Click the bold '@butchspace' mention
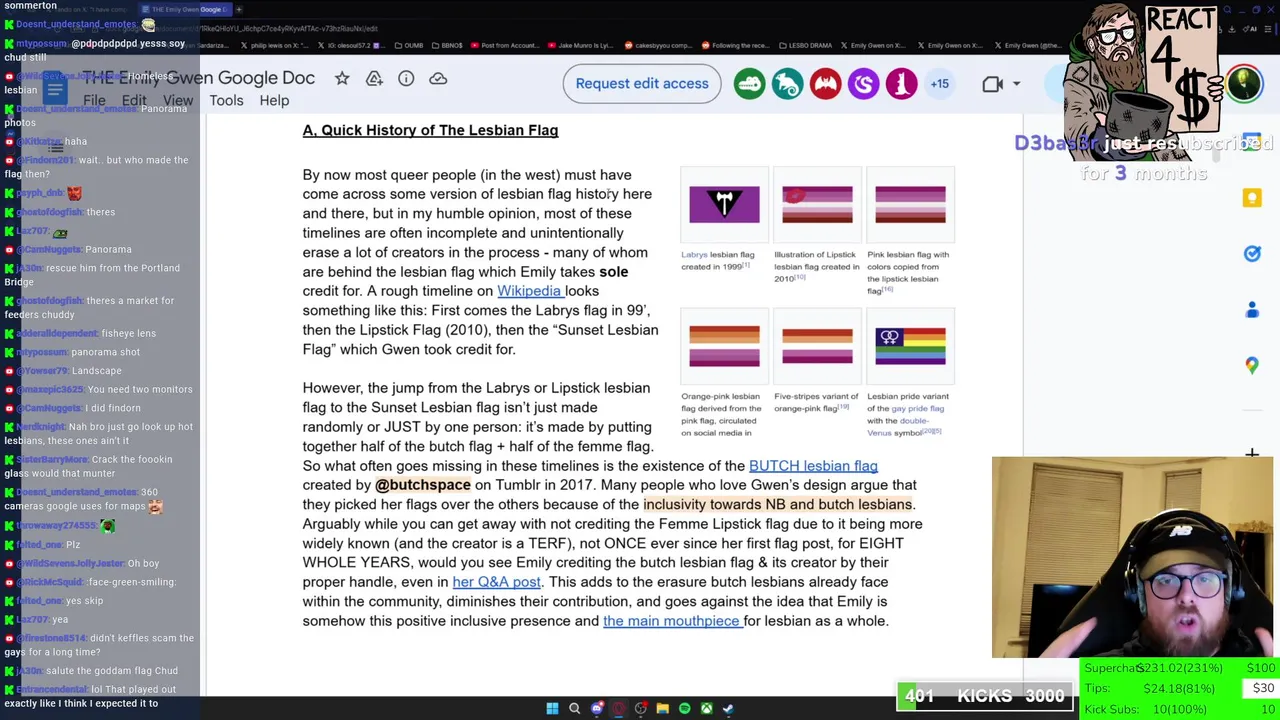 tap(422, 485)
